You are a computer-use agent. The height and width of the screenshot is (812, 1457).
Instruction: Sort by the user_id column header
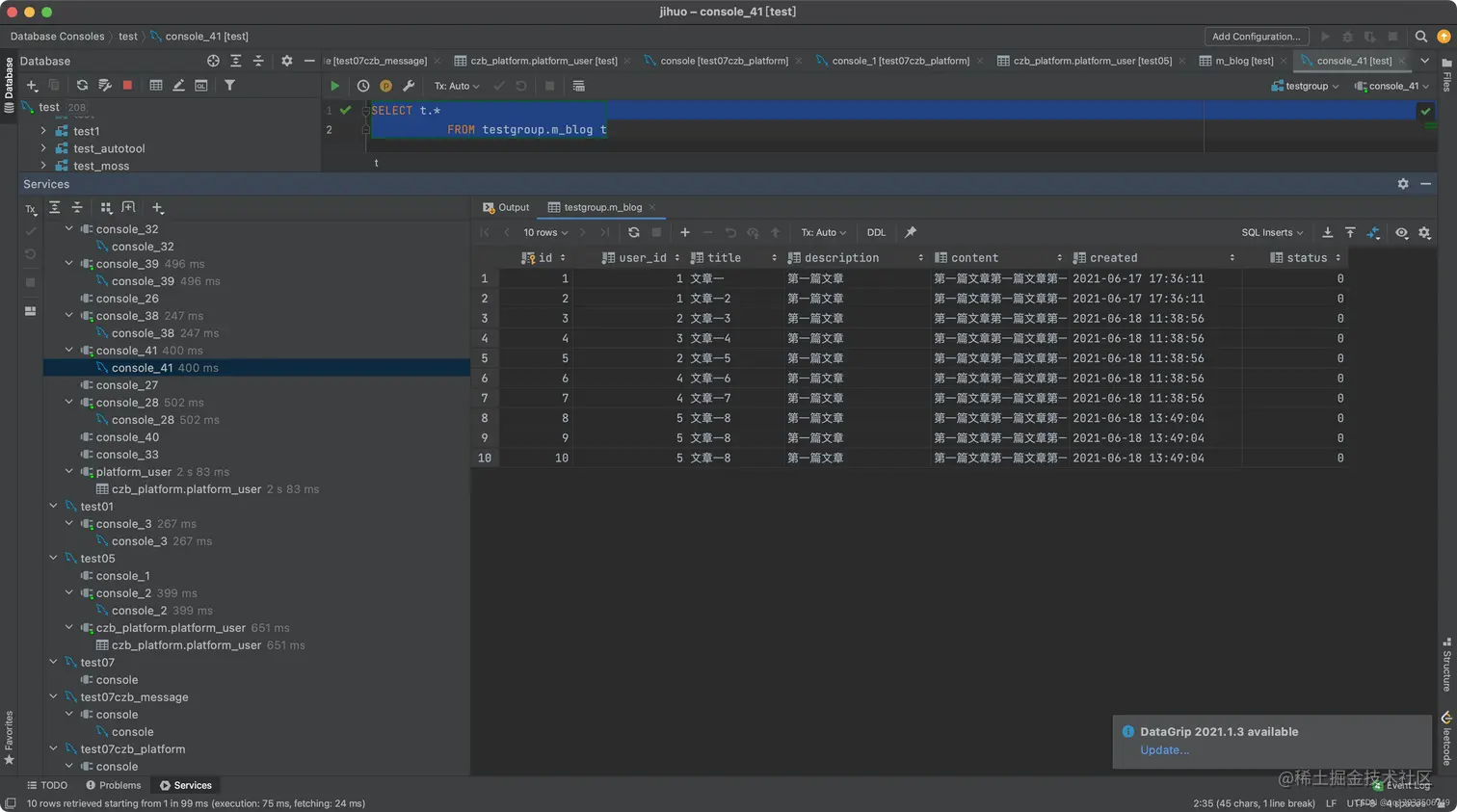click(x=641, y=258)
